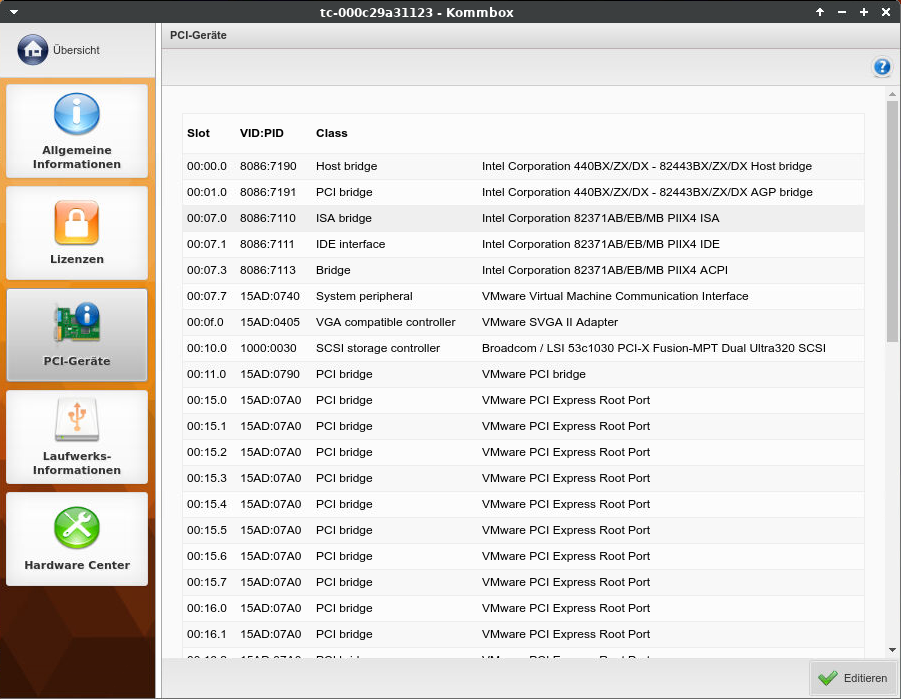
Task: Select slot 00:15.2 cell
Action: (x=207, y=452)
